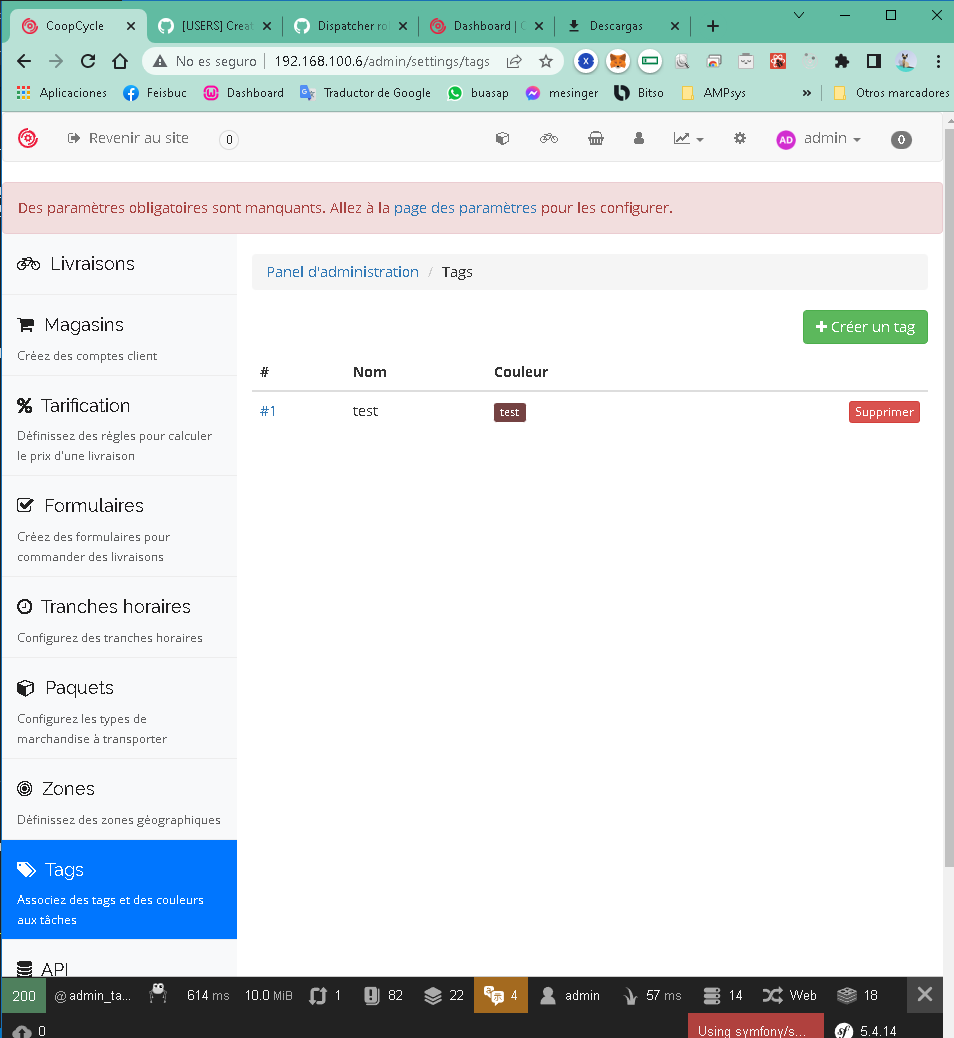Click the Créer un tag button
This screenshot has width=954, height=1038.
865,327
